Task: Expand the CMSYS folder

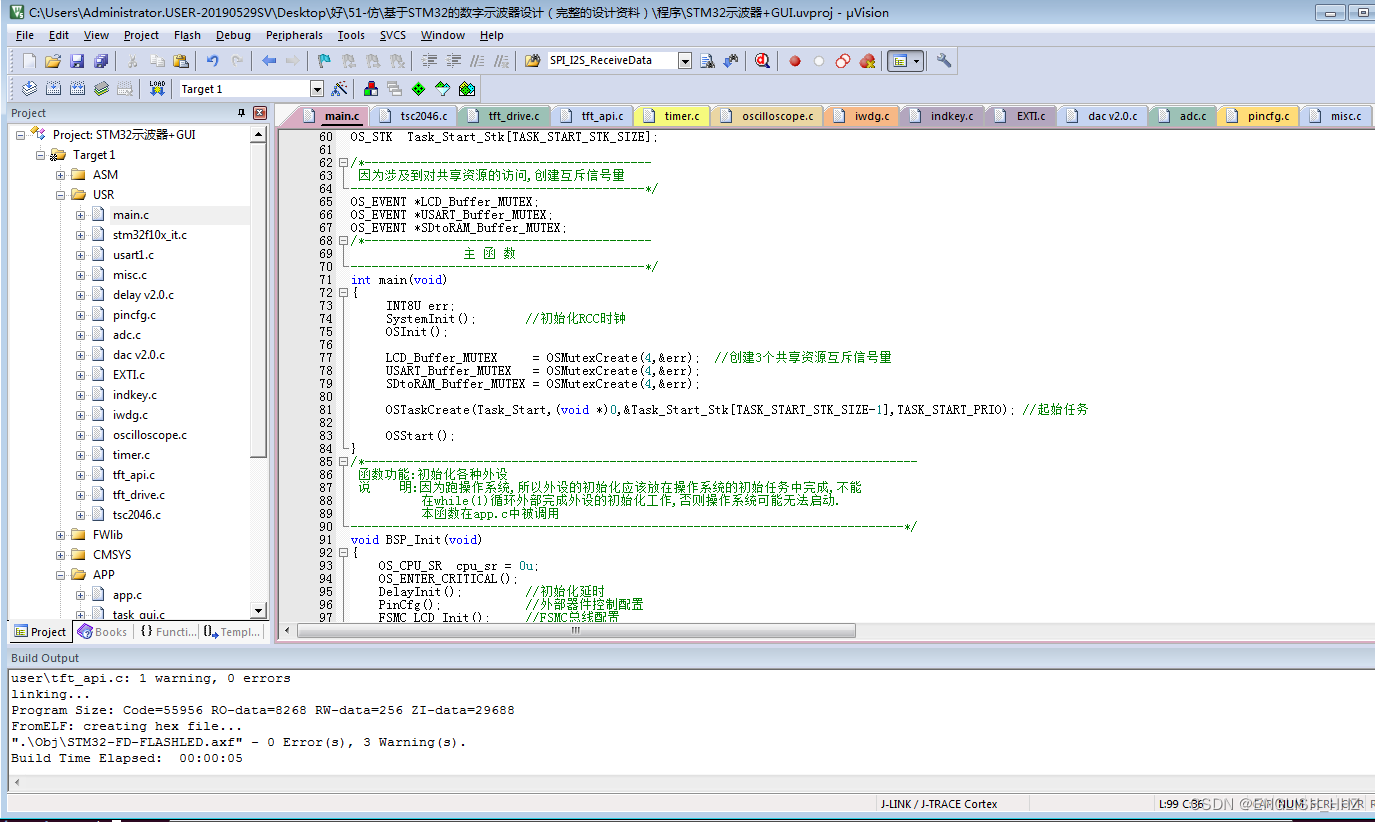Action: (x=61, y=555)
